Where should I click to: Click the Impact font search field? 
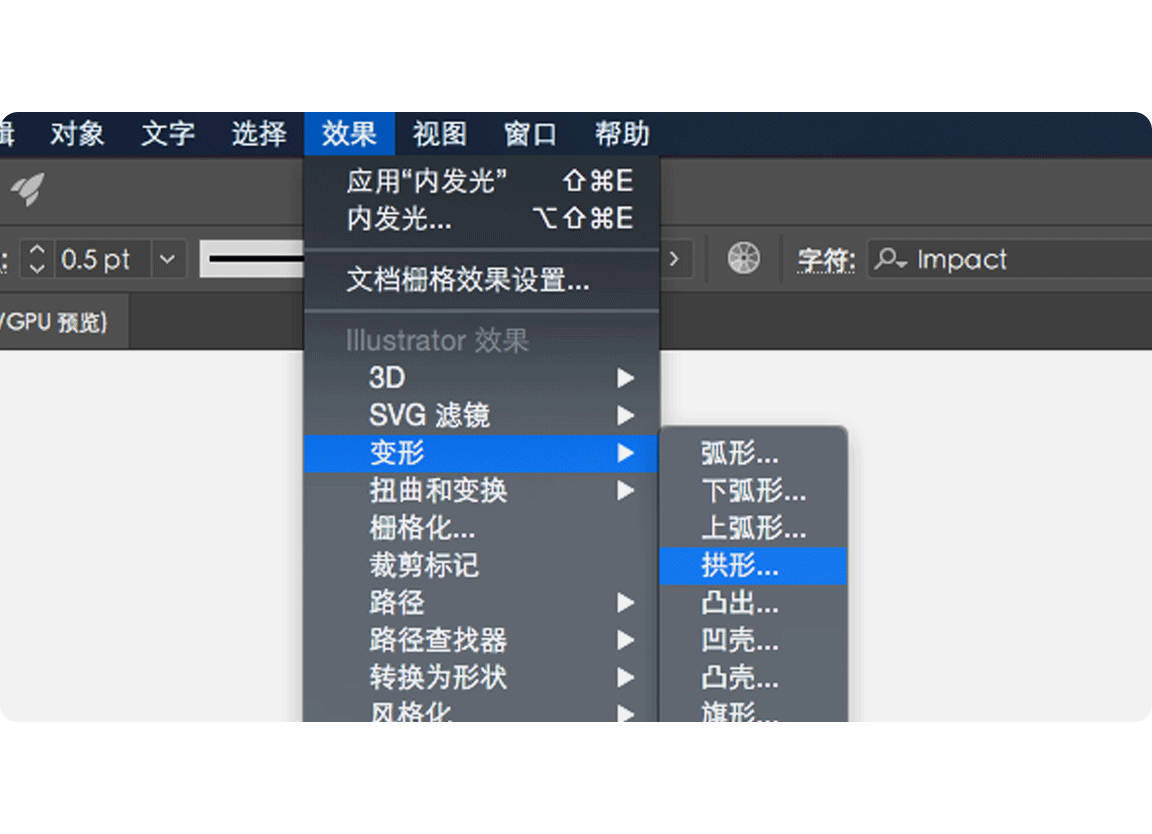pos(1009,259)
